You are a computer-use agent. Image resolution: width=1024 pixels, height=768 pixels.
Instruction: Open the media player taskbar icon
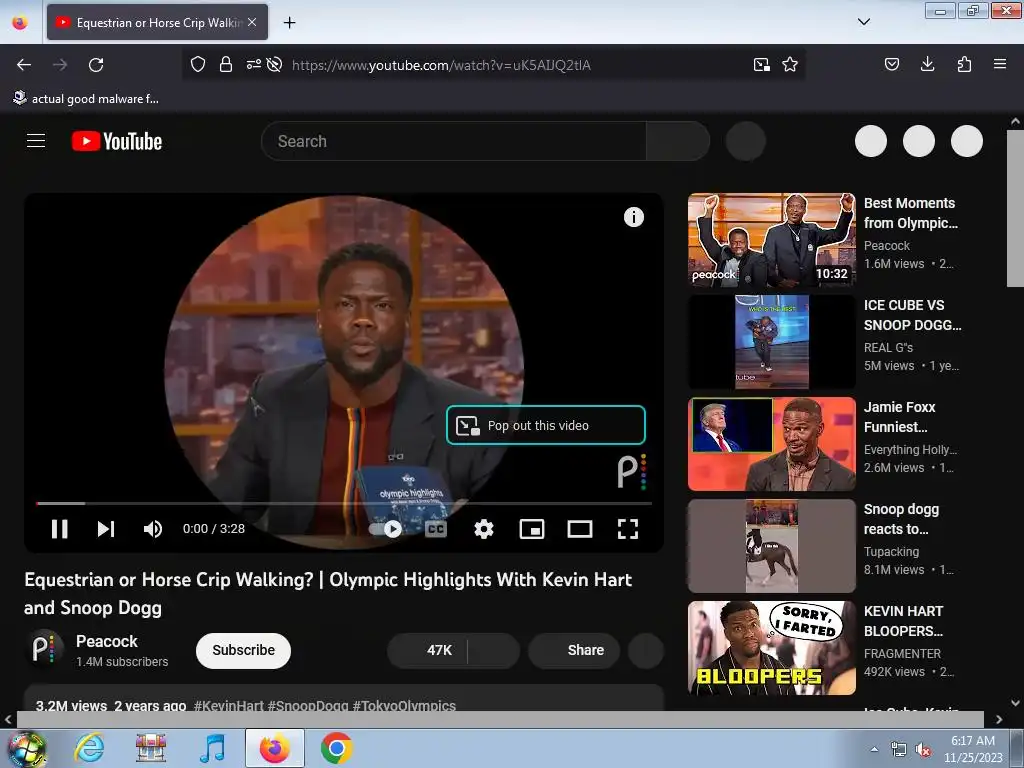tap(213, 748)
